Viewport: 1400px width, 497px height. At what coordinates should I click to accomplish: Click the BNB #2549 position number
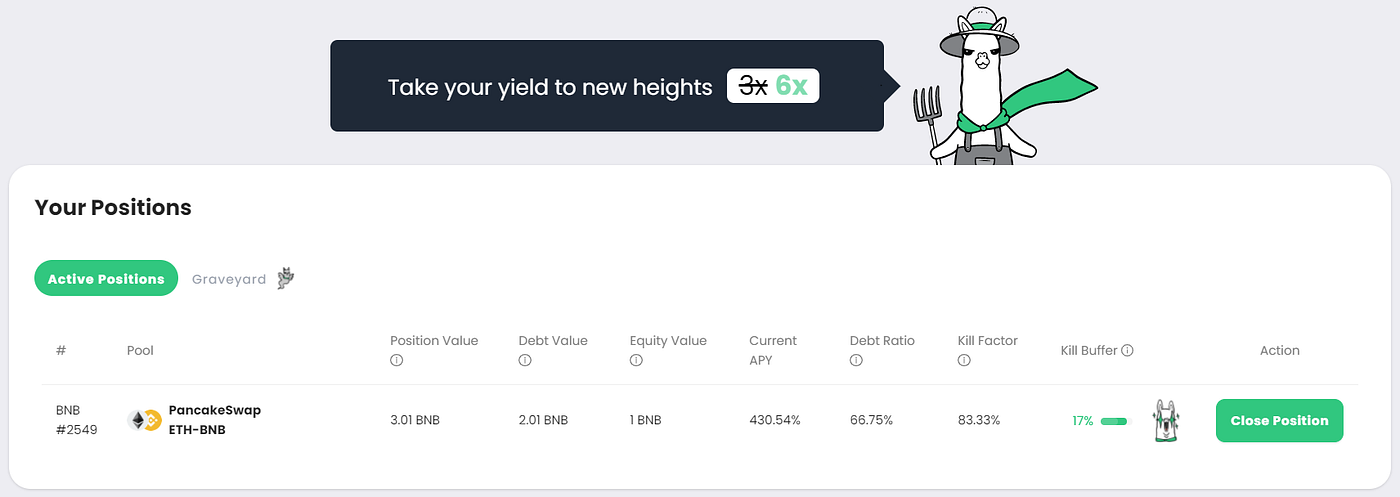77,420
